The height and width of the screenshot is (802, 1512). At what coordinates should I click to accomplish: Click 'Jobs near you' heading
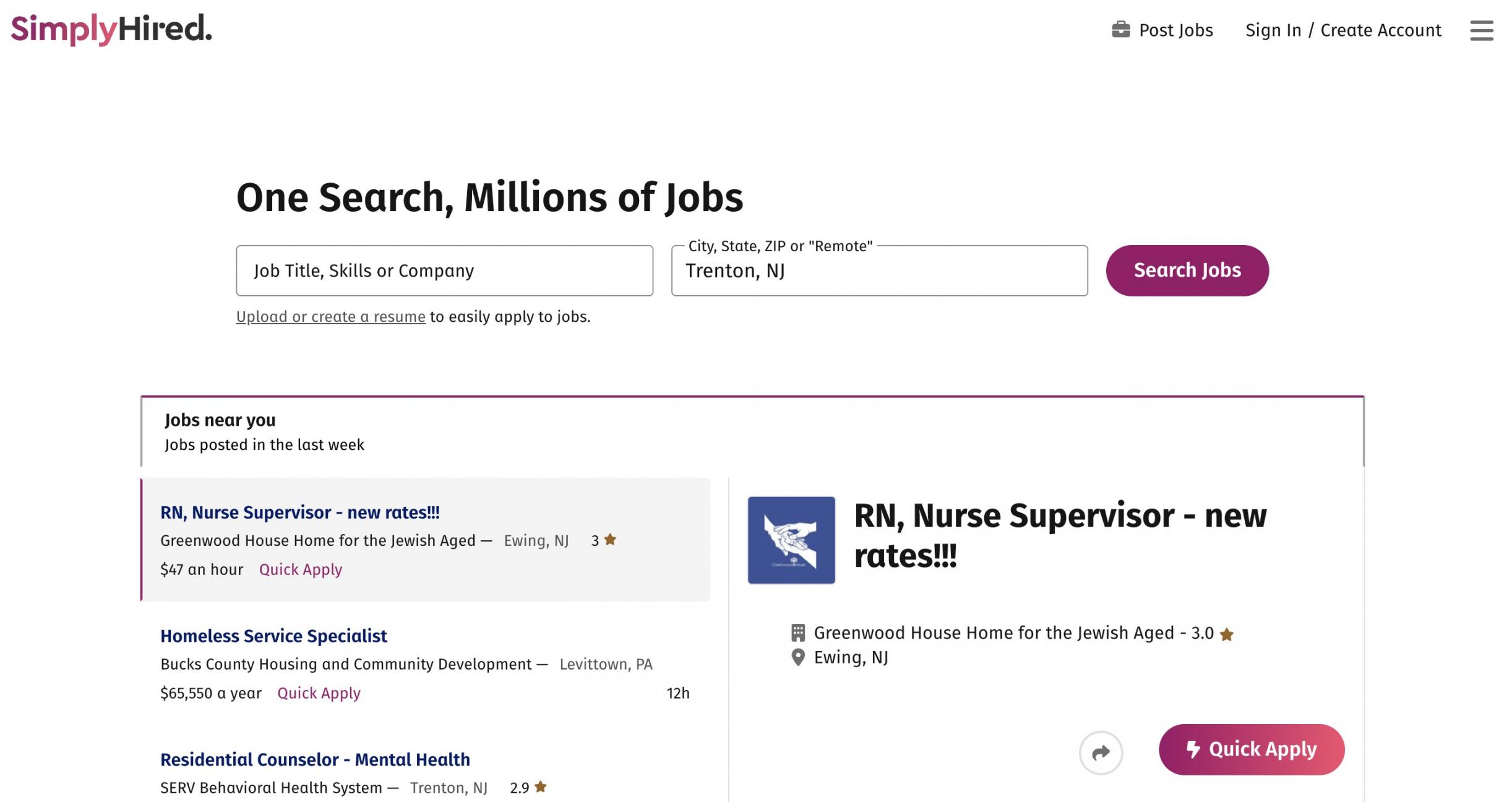point(220,420)
